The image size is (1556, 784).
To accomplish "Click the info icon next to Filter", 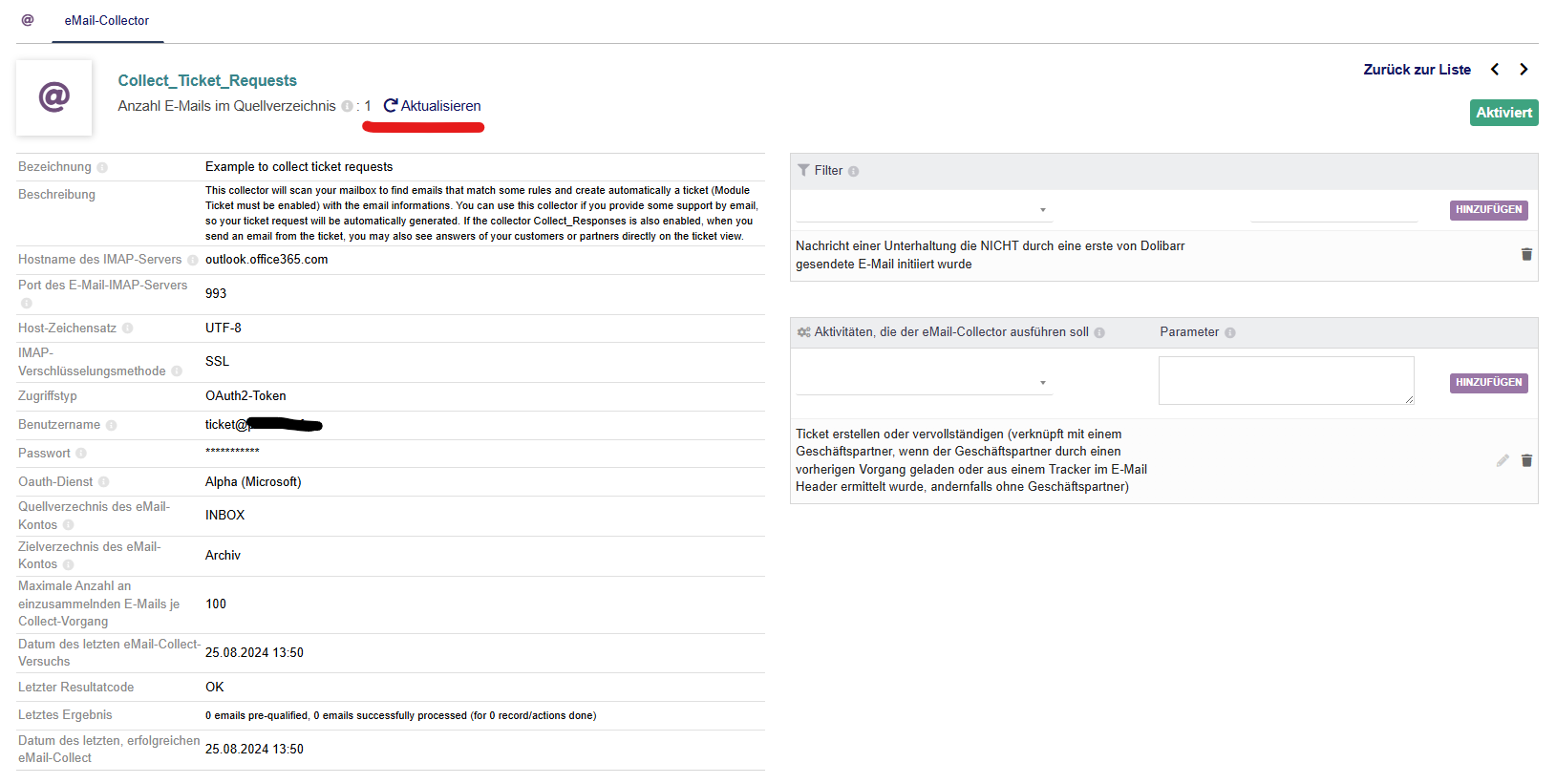I will coord(854,171).
